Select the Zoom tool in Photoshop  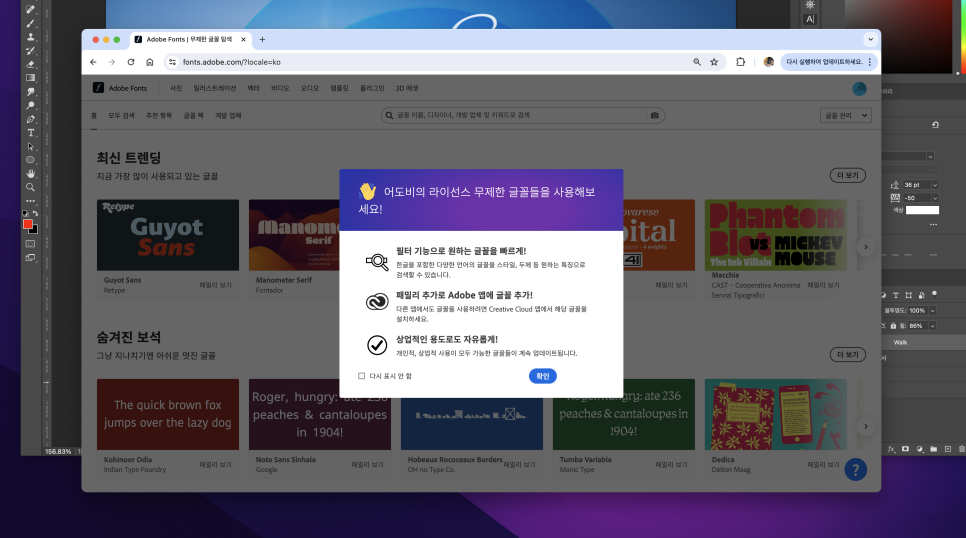tap(30, 187)
